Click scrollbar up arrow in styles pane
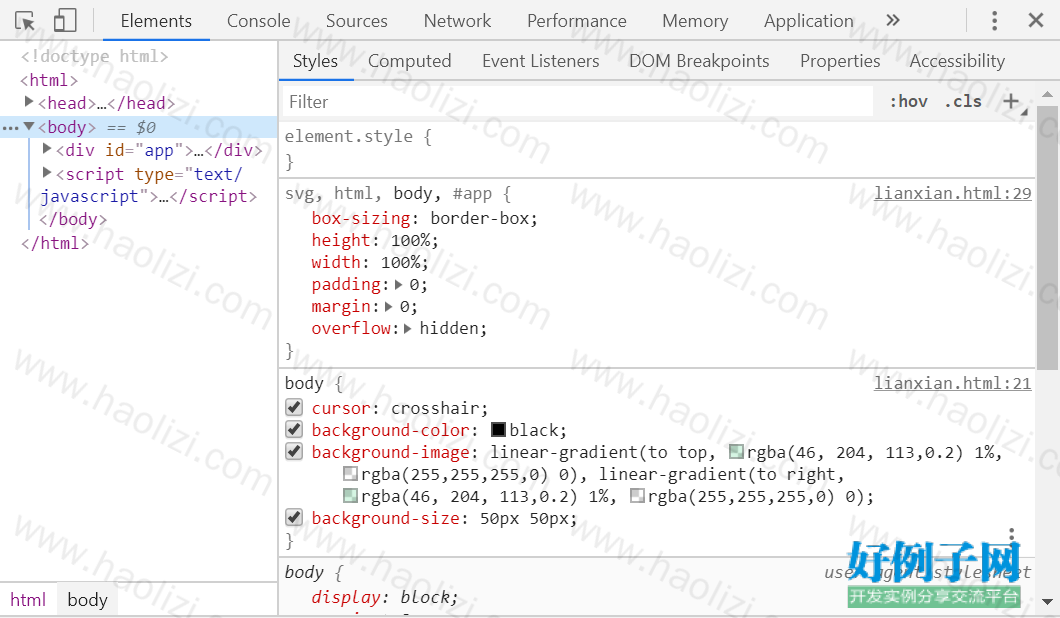This screenshot has height=618, width=1060. [1048, 95]
